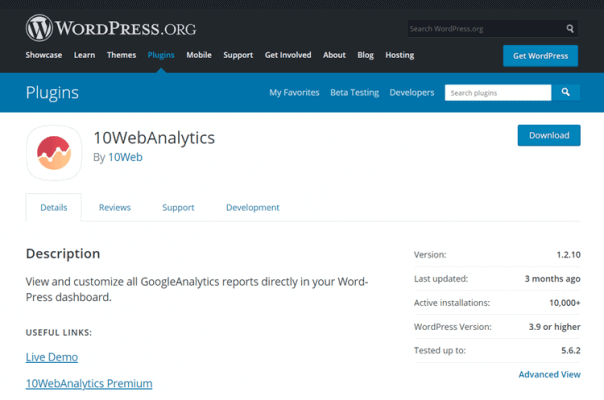Go to the Showcase page

43,55
